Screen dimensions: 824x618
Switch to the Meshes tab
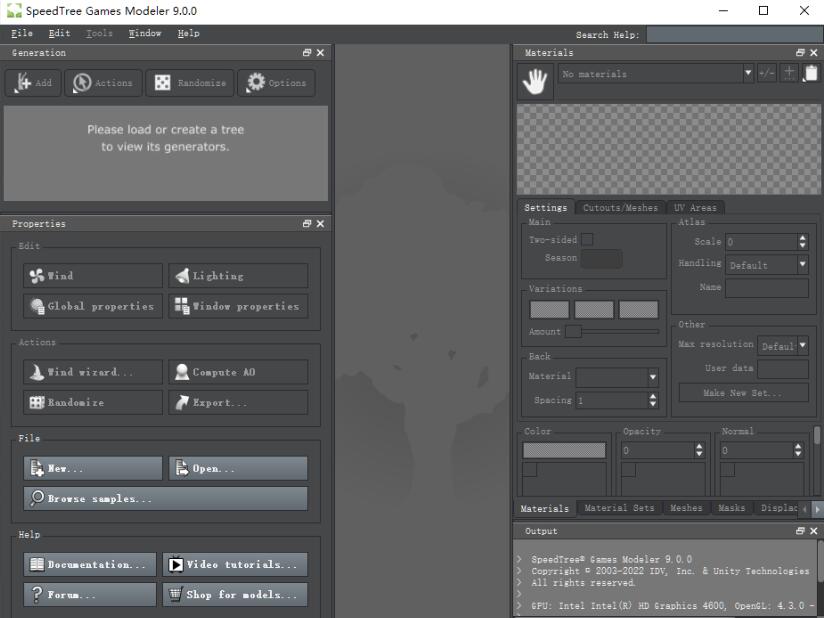click(x=686, y=508)
